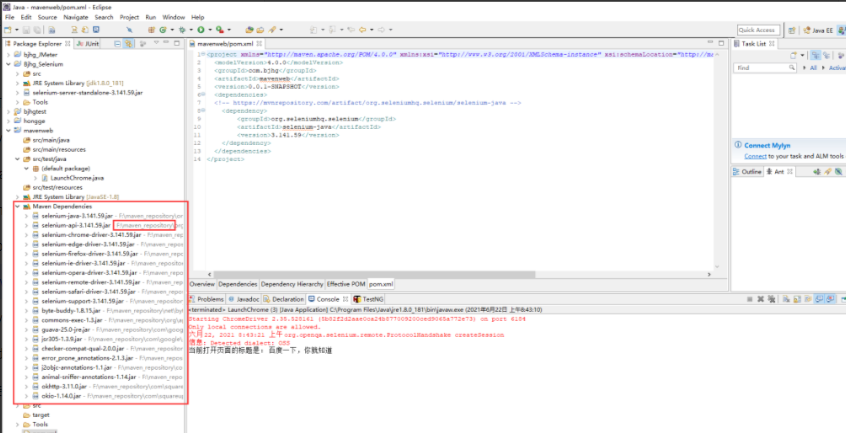Screen dimensions: 846x433
Task: Switch to Outline view tab
Action: tap(747, 171)
